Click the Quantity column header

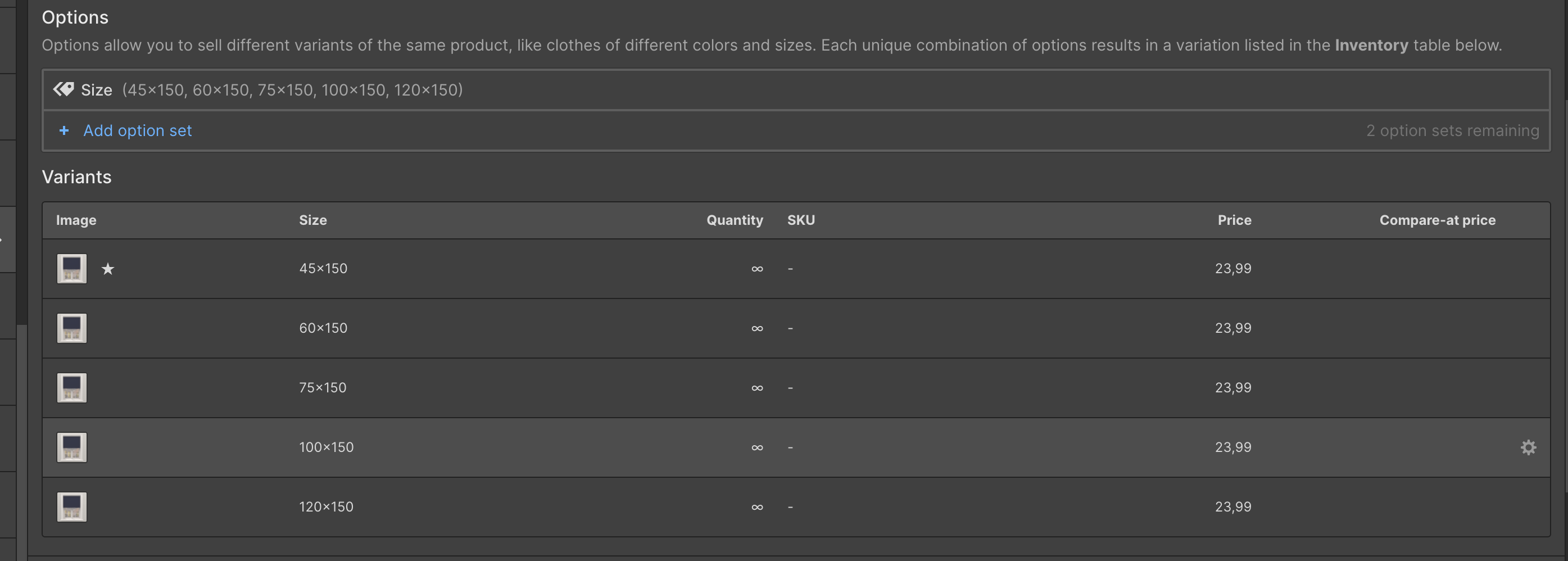click(734, 220)
